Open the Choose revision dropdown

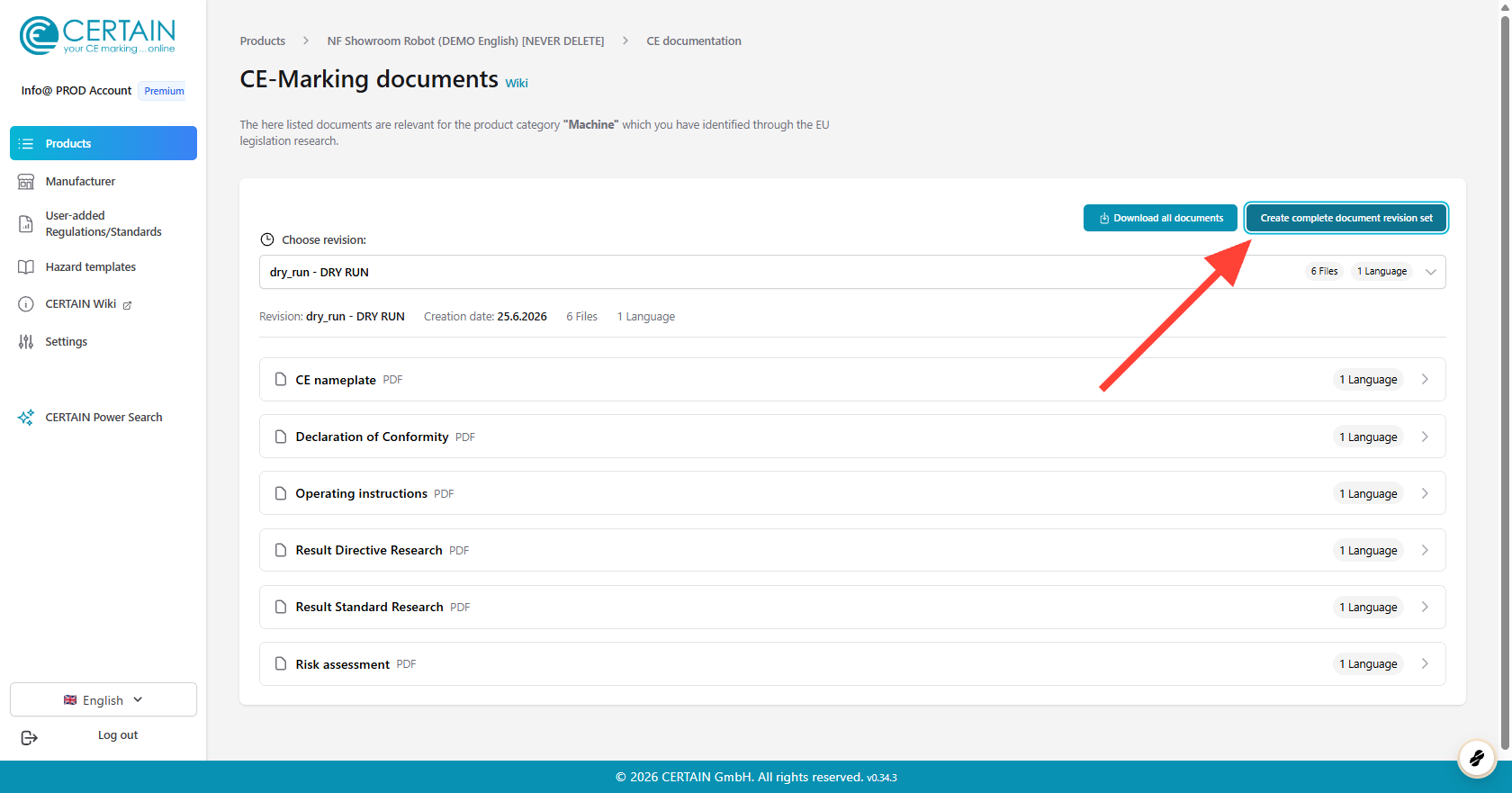(x=852, y=272)
